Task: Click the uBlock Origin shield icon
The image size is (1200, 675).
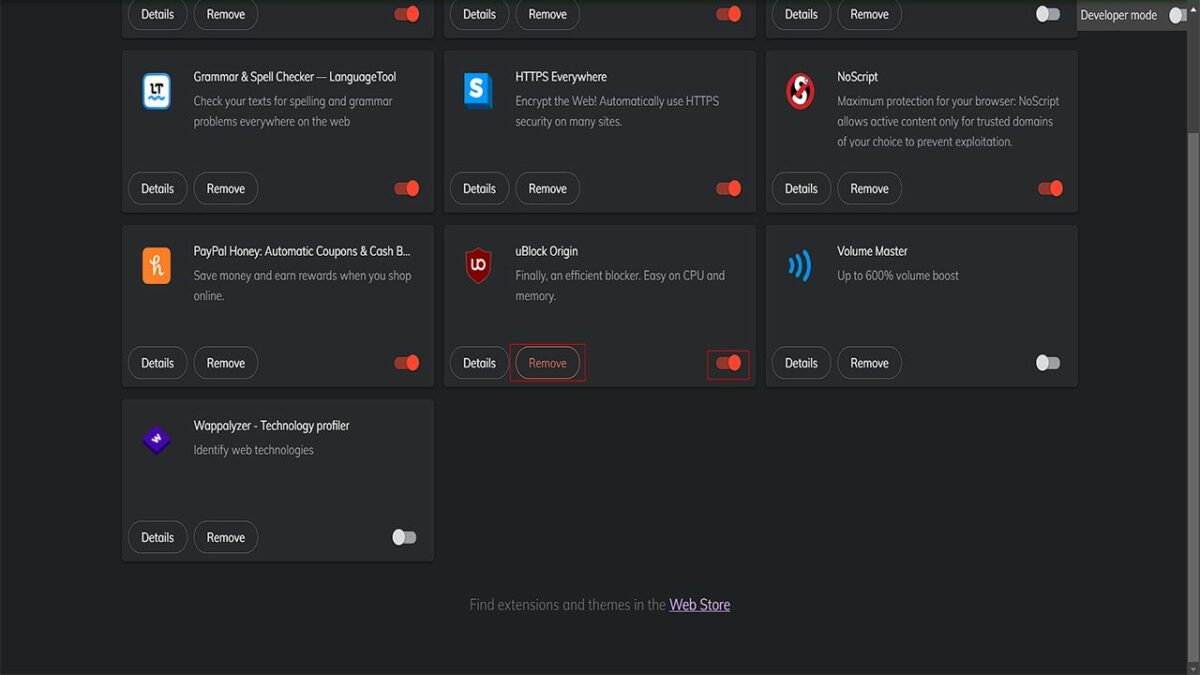Action: click(478, 266)
